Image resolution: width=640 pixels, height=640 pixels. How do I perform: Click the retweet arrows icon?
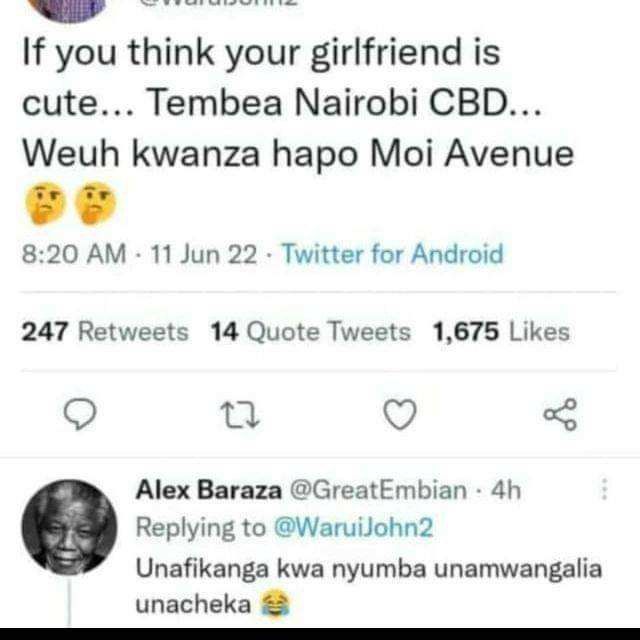coord(240,415)
